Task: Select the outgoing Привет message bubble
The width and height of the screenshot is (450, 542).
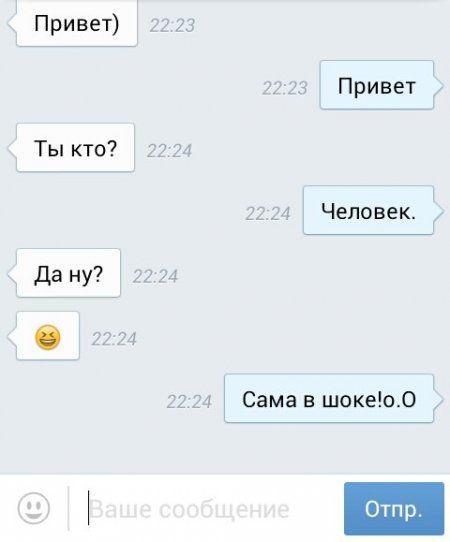Action: click(377, 85)
